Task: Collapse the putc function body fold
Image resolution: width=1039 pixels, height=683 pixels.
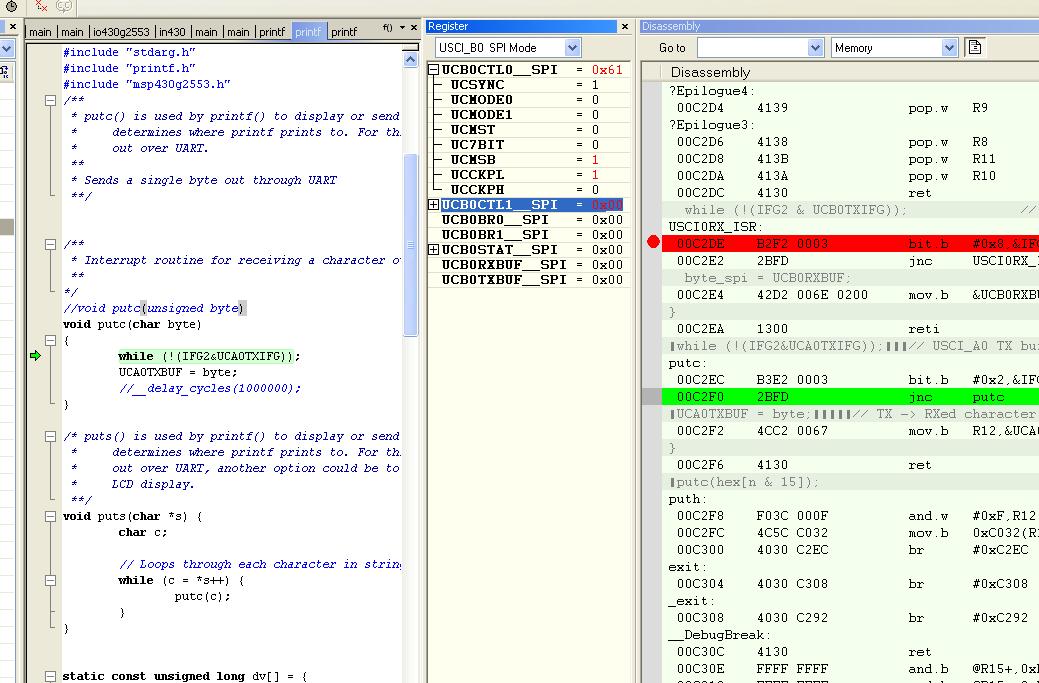Action: pyautogui.click(x=50, y=340)
